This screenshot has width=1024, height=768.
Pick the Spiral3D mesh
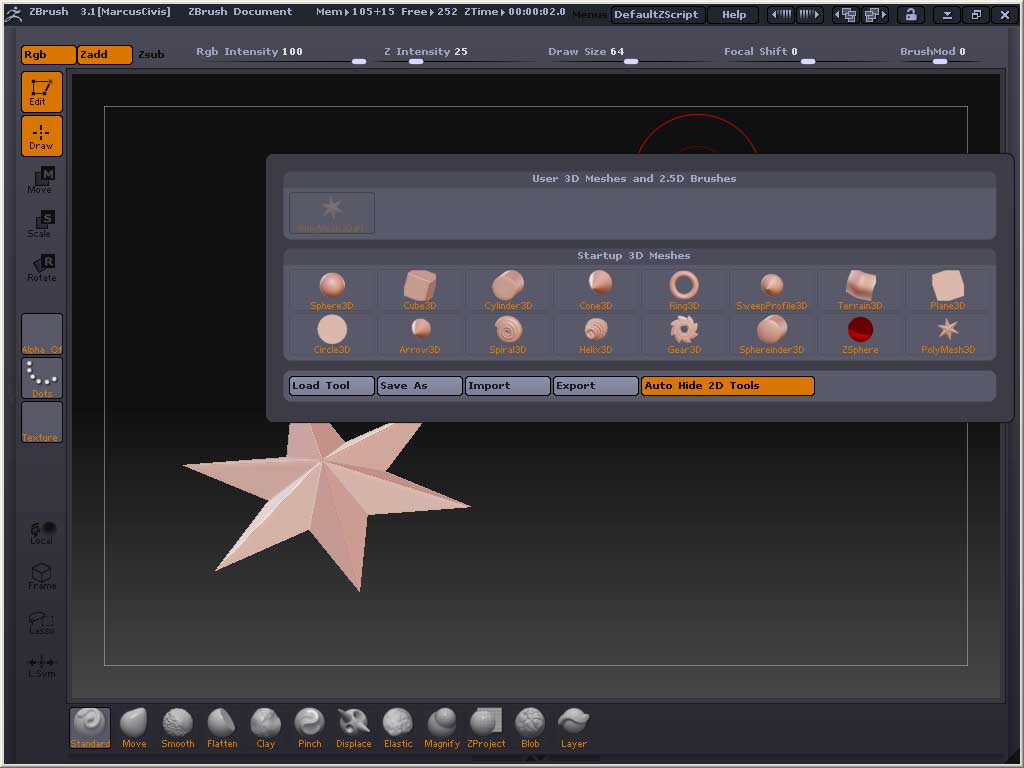508,334
